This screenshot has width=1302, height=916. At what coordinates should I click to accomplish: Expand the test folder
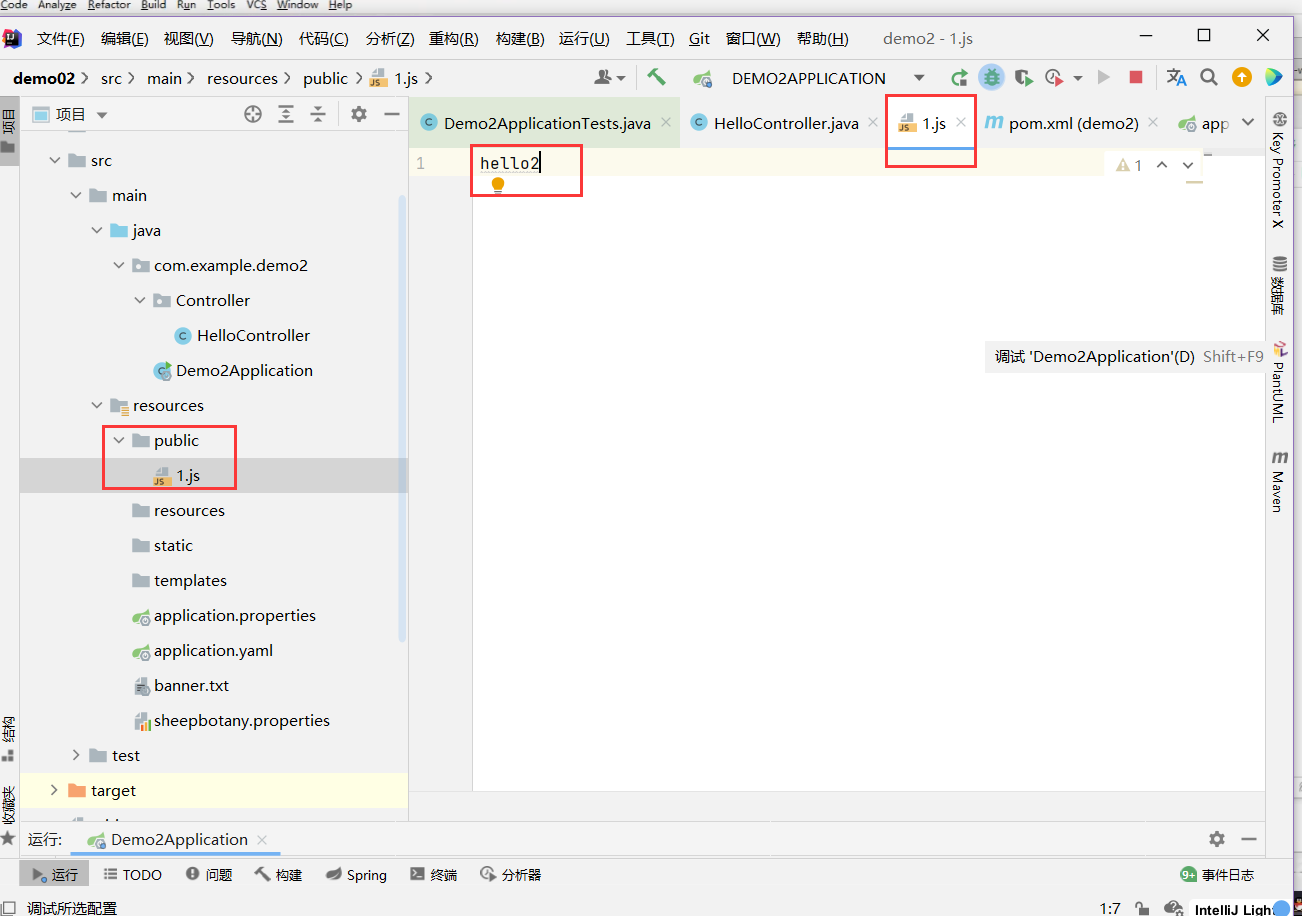point(76,755)
